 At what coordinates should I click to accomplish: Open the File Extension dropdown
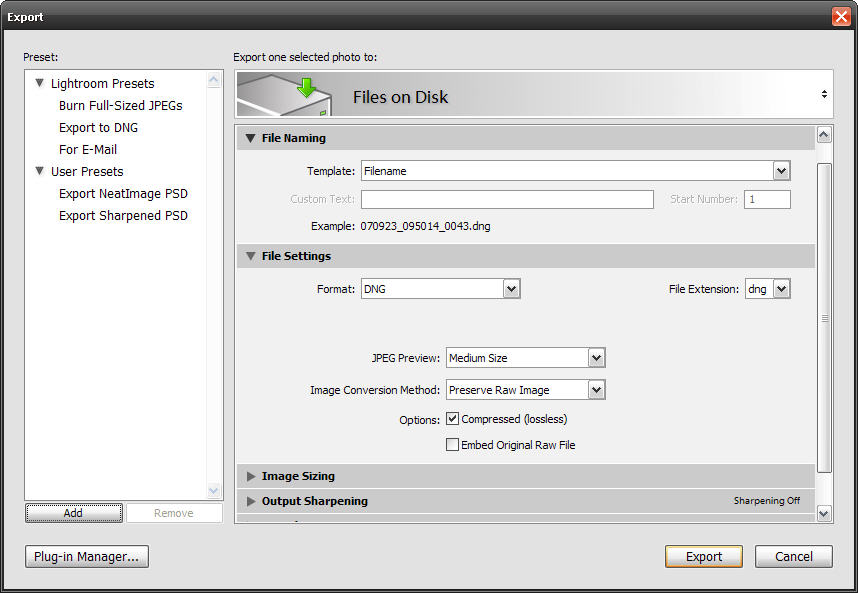pos(781,289)
